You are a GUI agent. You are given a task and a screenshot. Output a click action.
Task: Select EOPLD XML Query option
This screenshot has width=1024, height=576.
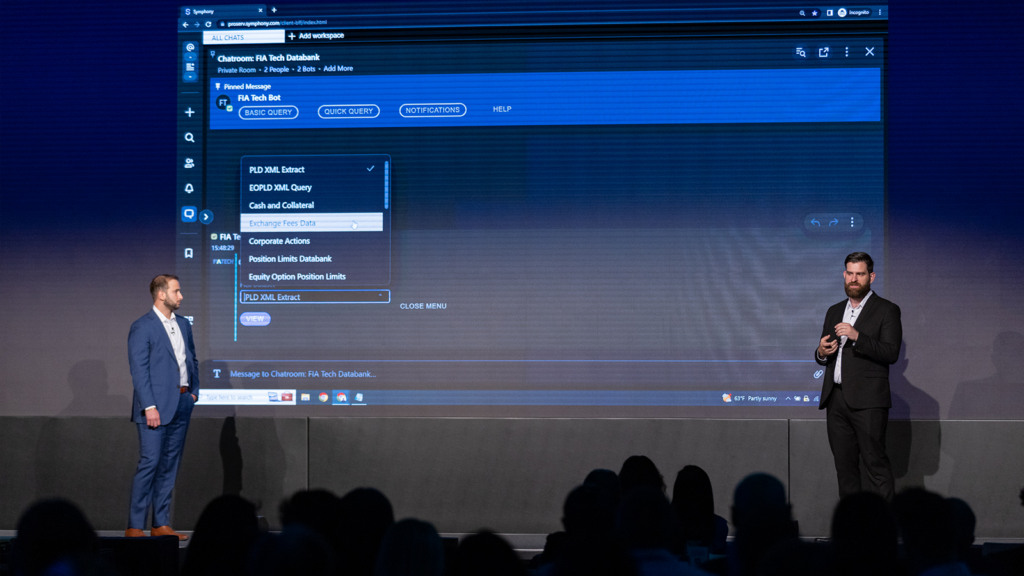[x=312, y=187]
